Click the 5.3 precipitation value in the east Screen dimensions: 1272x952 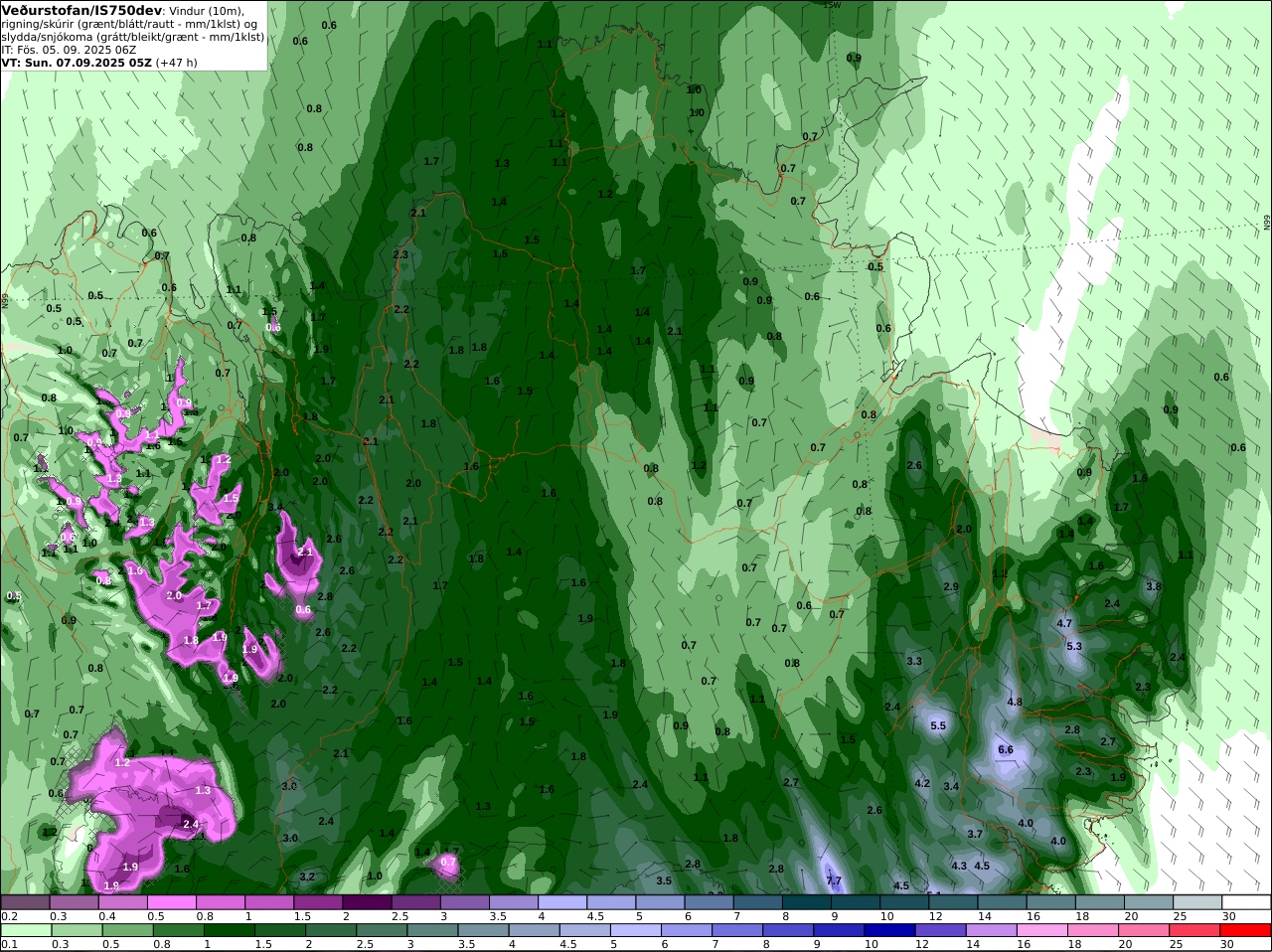1073,646
